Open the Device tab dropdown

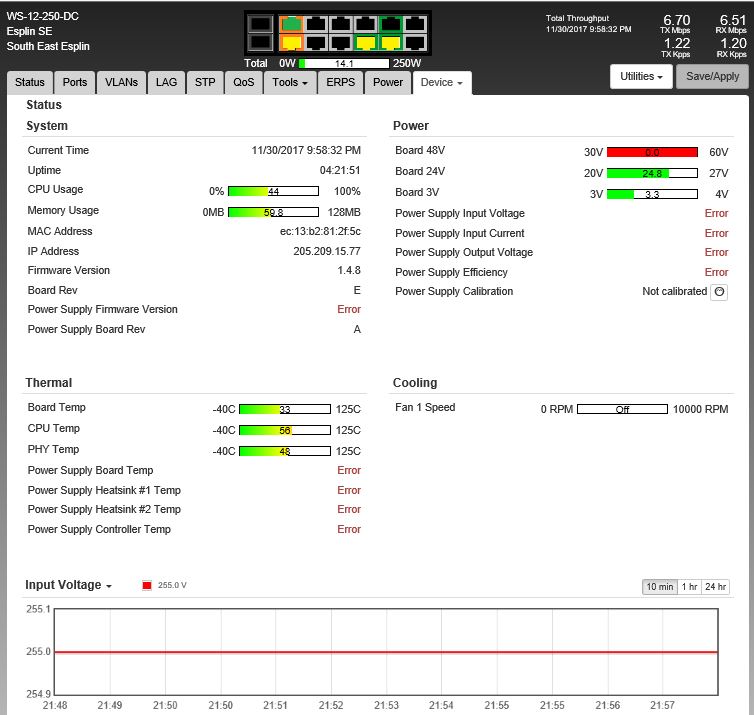point(441,82)
